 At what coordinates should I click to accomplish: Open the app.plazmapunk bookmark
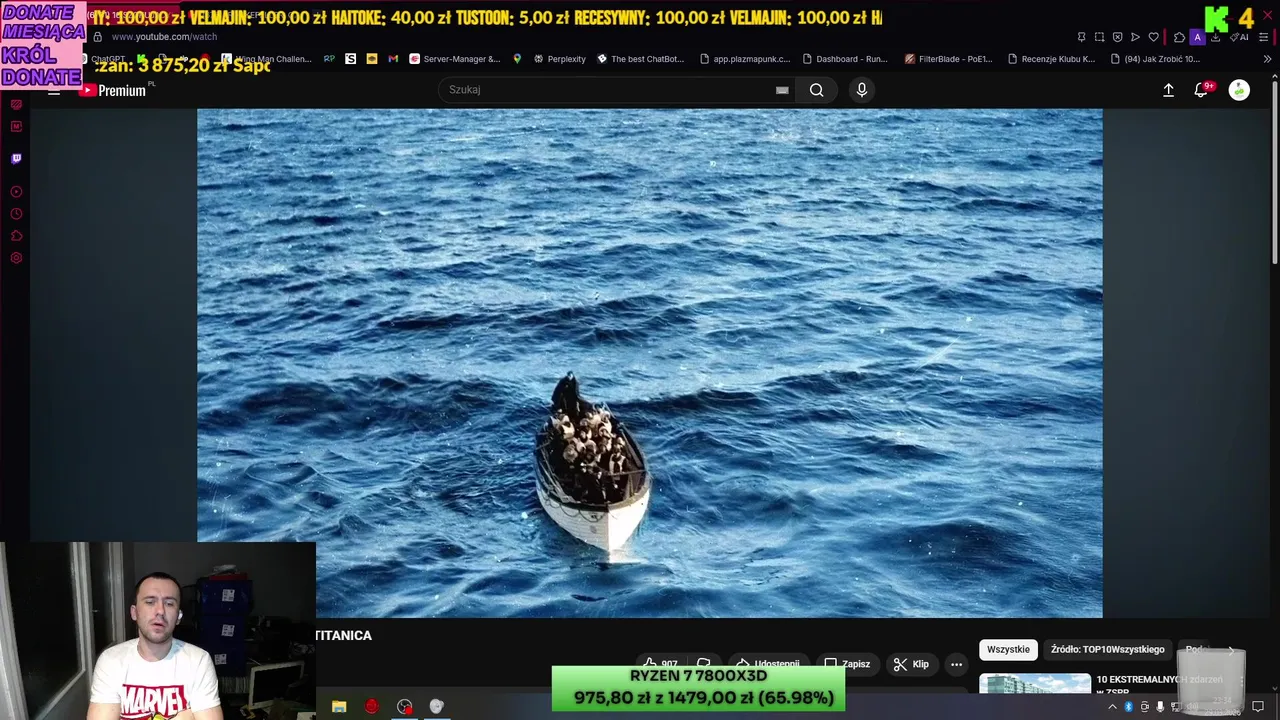744,59
